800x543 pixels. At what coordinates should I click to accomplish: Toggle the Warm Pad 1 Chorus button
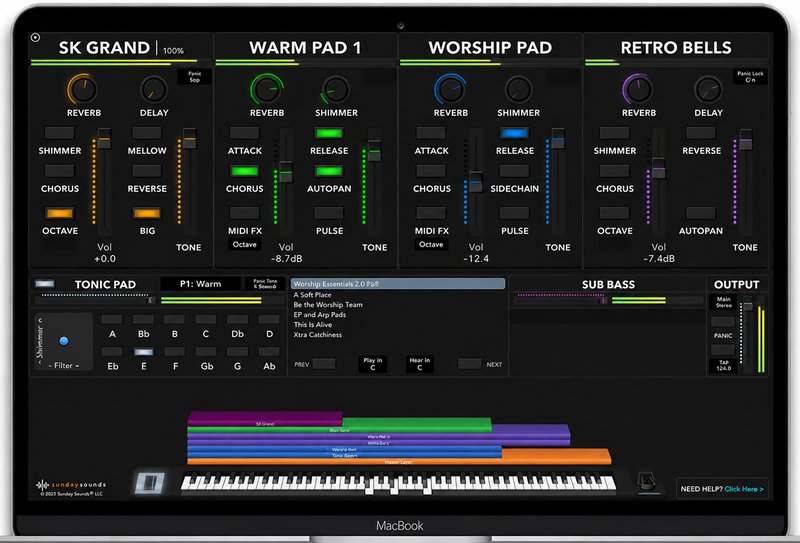244,171
